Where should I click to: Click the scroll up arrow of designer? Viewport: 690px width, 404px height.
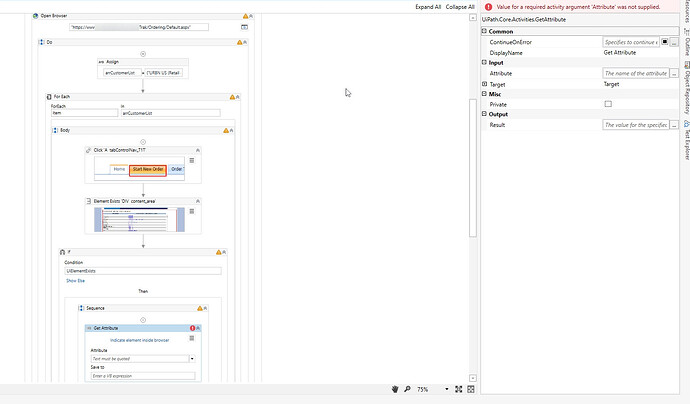(473, 18)
